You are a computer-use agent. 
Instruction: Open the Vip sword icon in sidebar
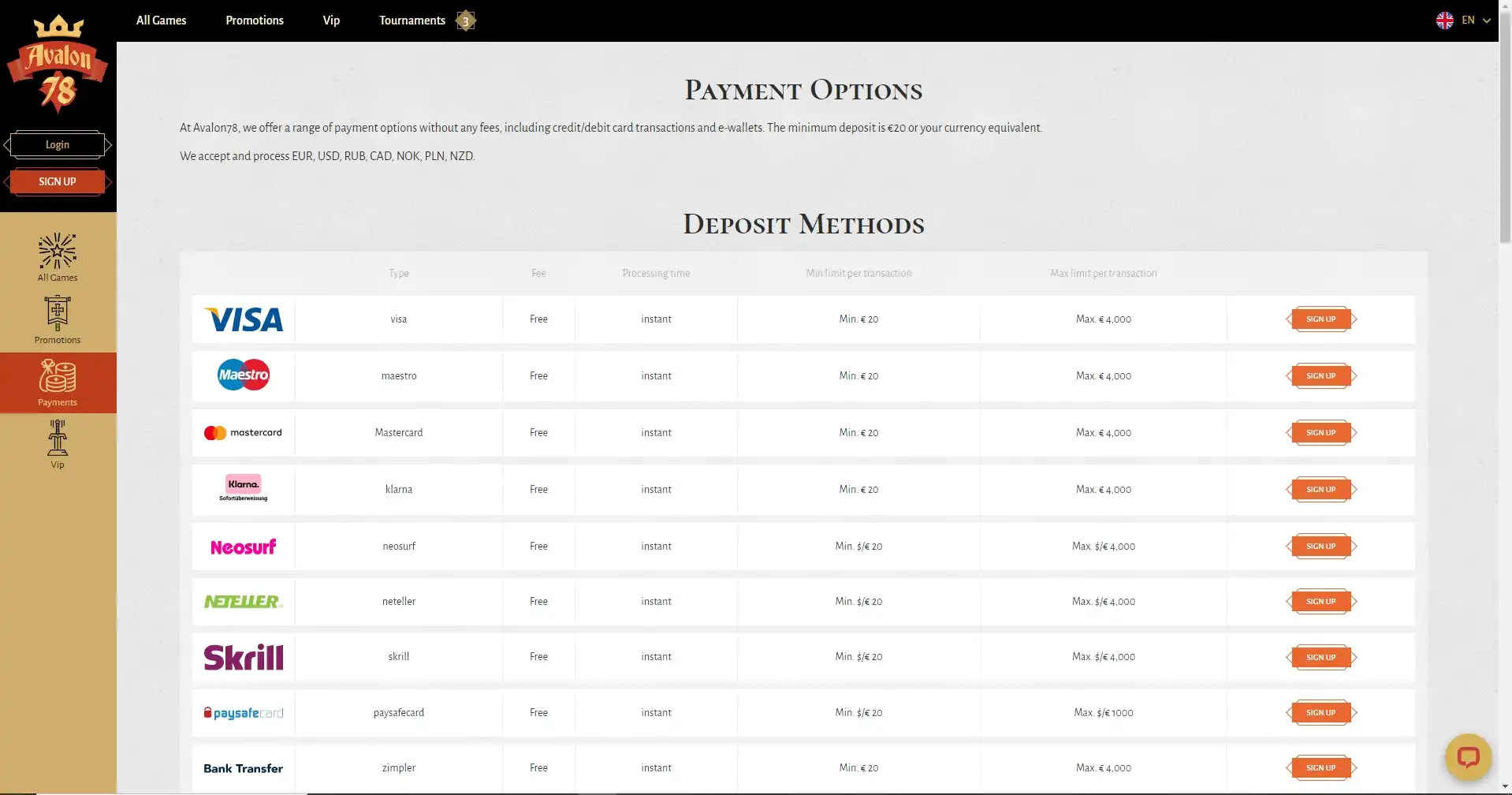click(x=58, y=439)
